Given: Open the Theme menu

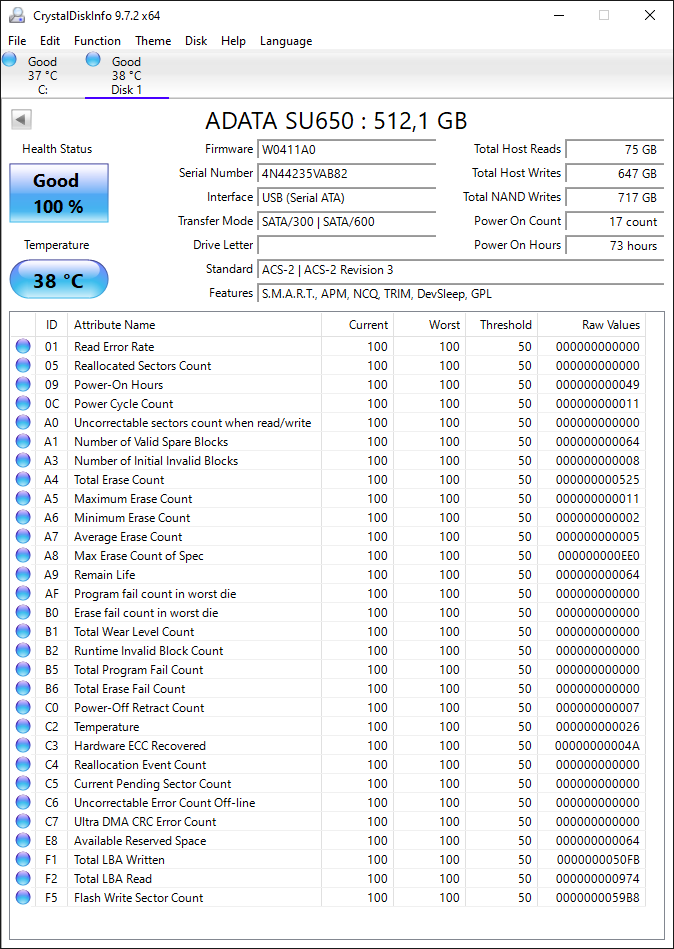Looking at the screenshot, I should [153, 41].
